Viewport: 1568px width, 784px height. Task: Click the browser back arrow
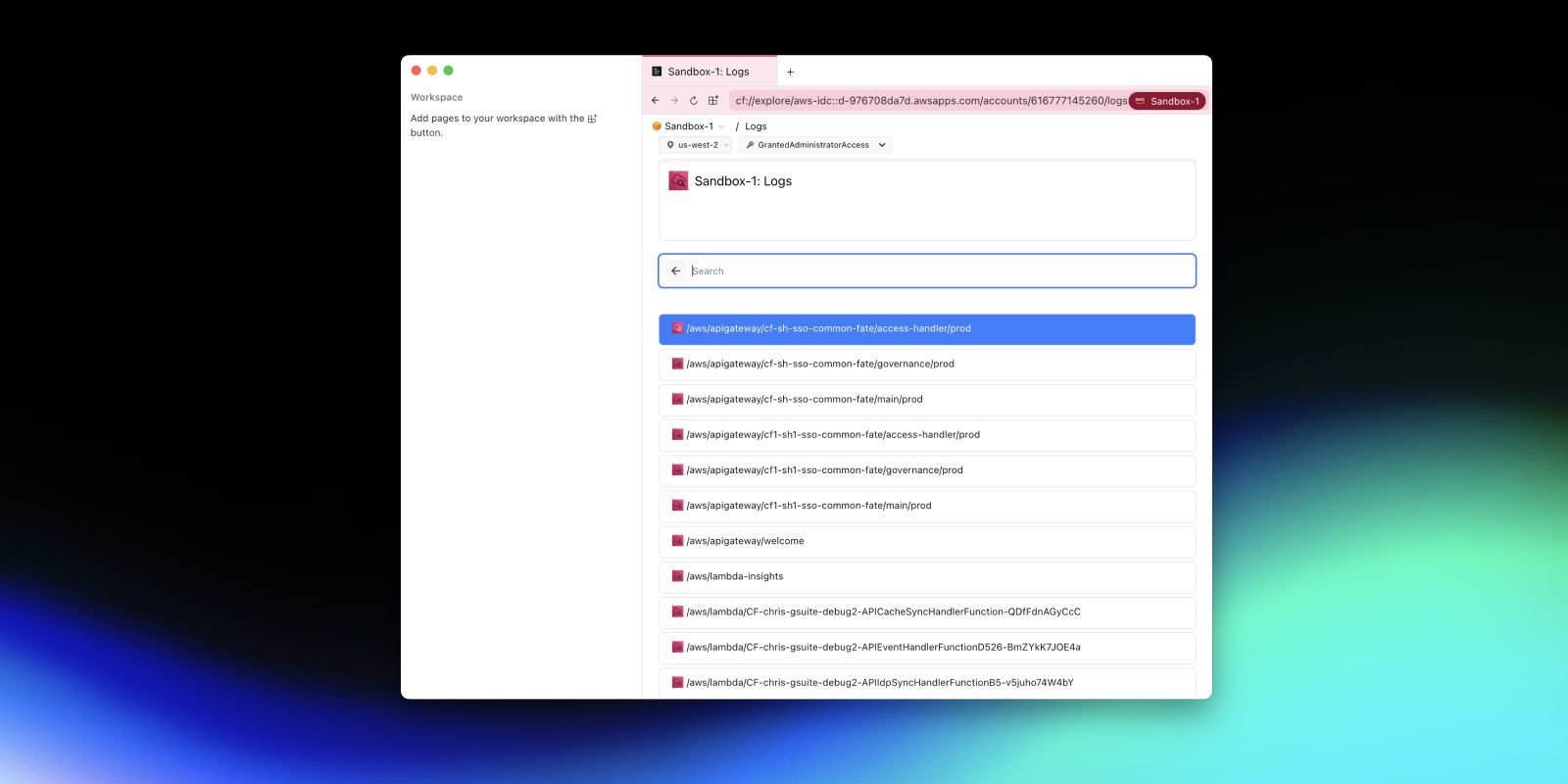tap(656, 100)
